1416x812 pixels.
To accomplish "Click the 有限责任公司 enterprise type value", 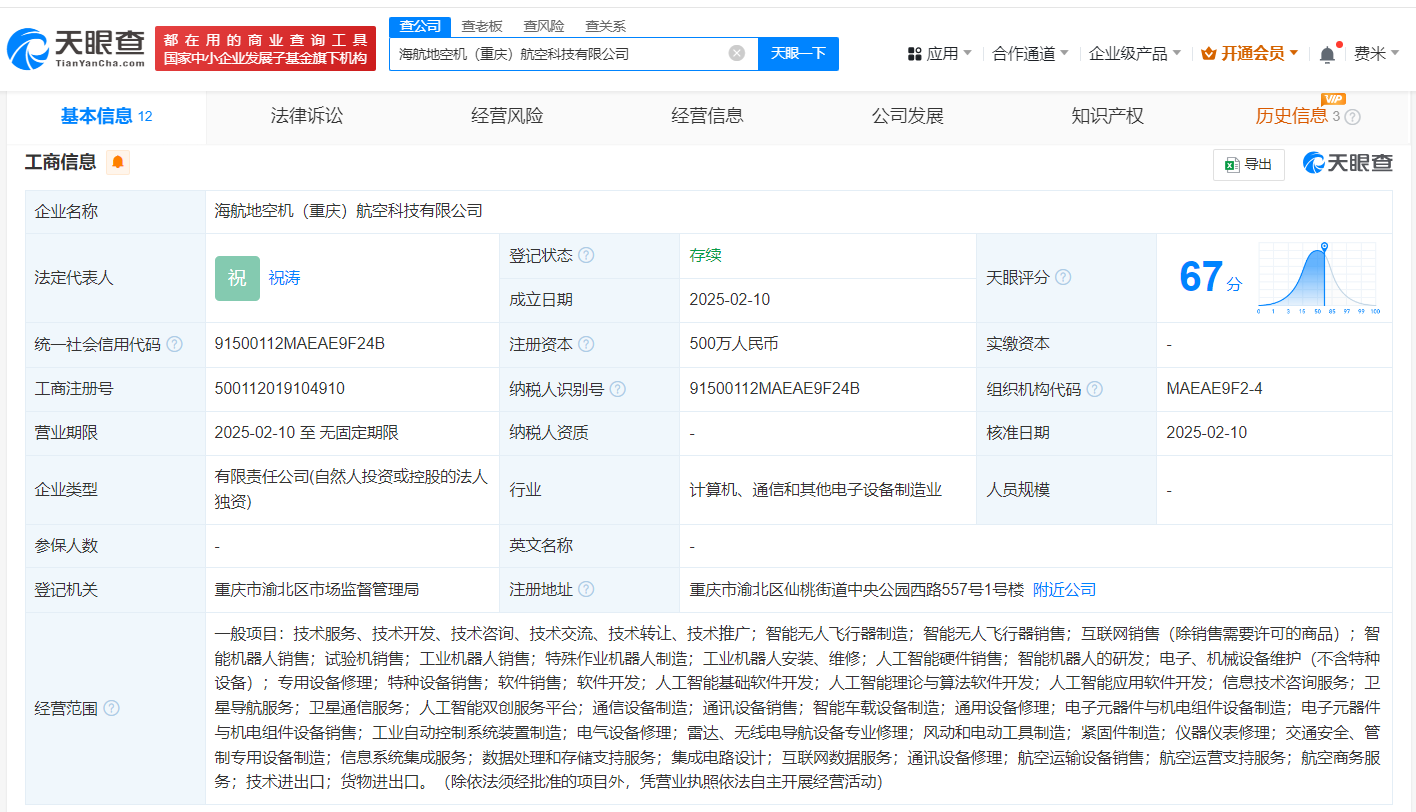I will coord(351,490).
